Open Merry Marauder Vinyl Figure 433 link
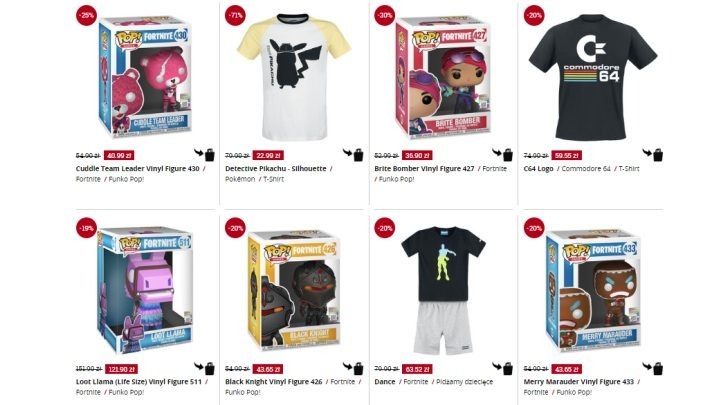720x405 pixels. [x=579, y=382]
